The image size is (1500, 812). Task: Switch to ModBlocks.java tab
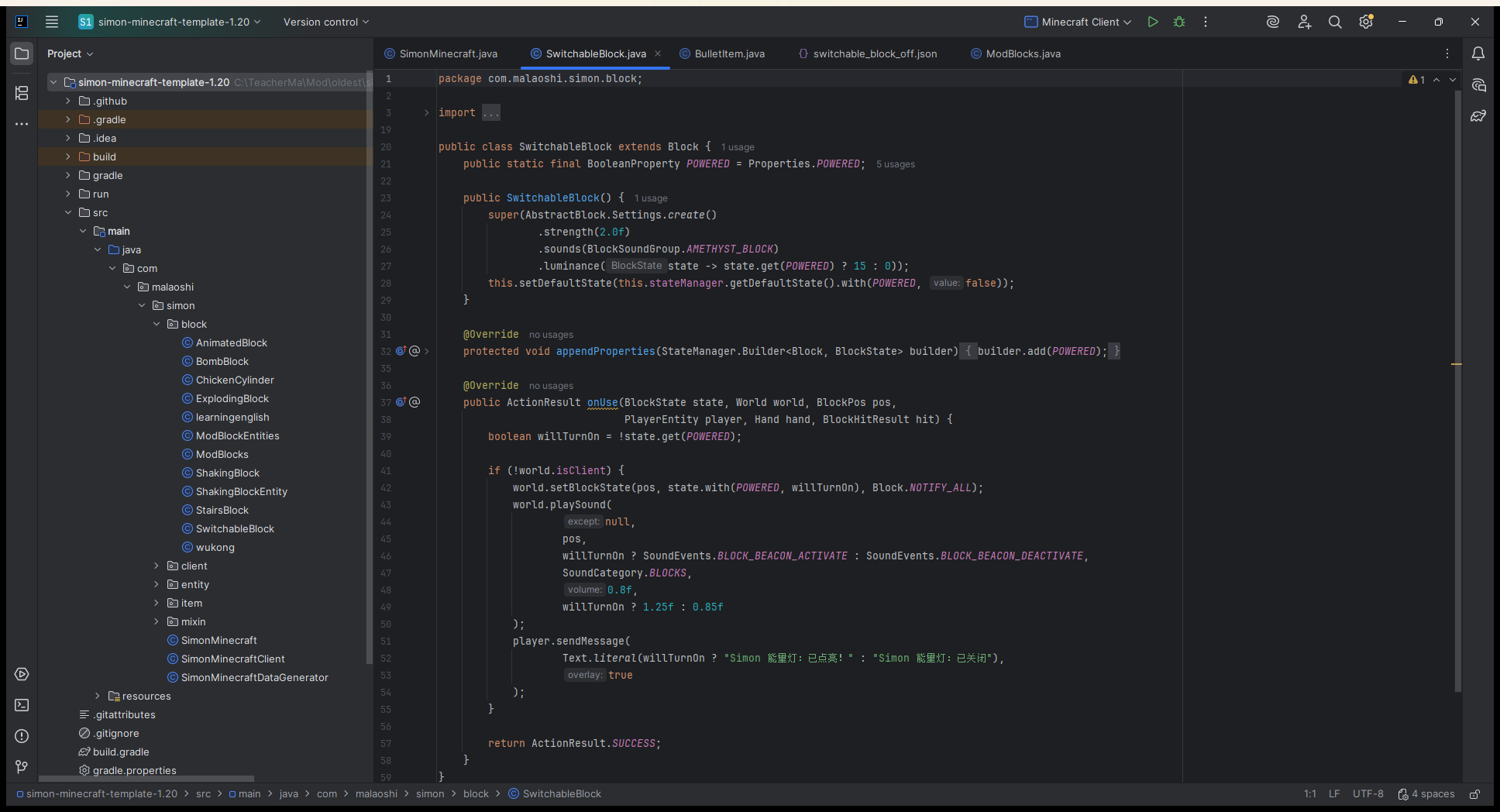tap(1015, 53)
